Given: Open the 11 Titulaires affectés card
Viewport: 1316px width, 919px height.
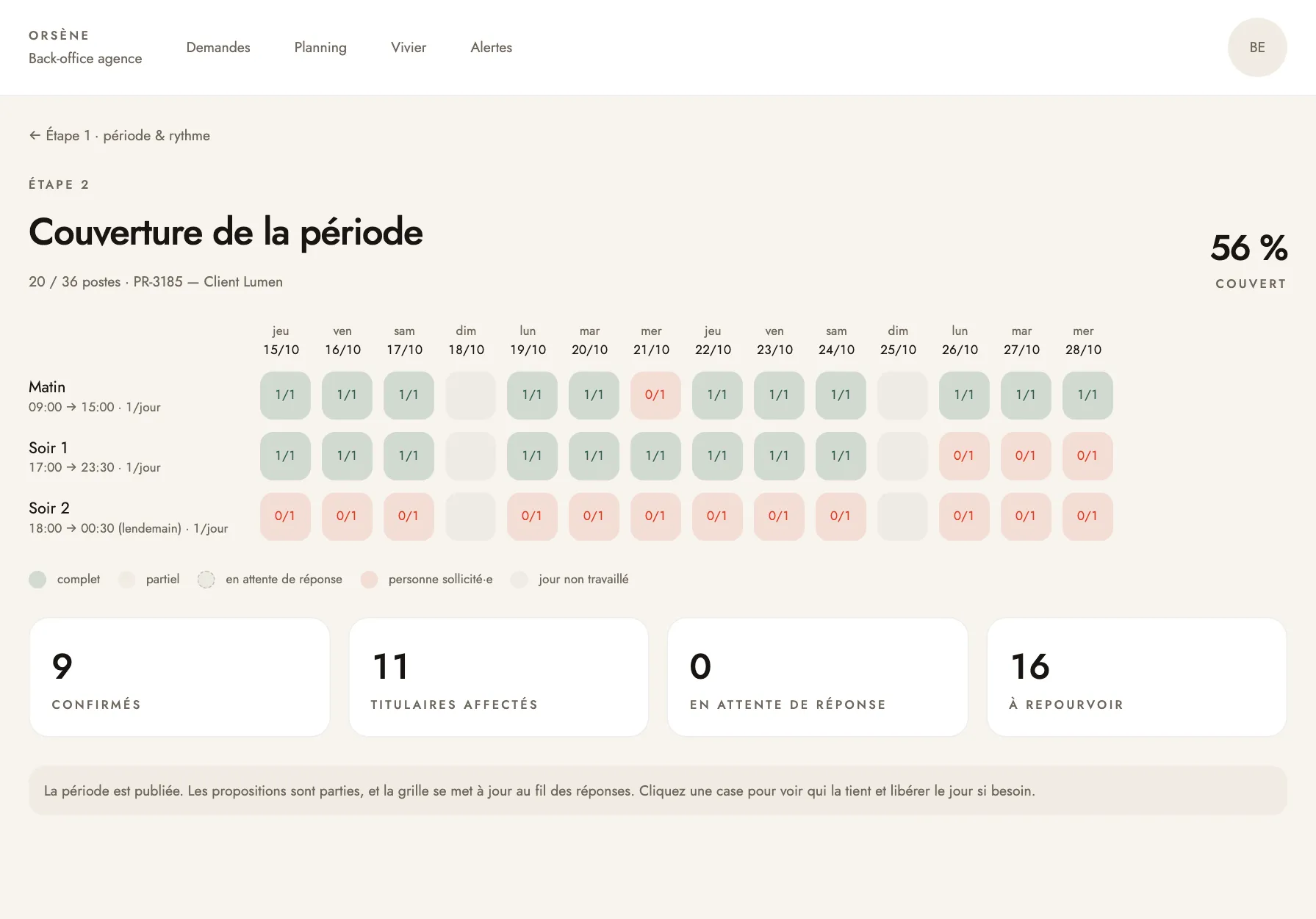Looking at the screenshot, I should [499, 677].
